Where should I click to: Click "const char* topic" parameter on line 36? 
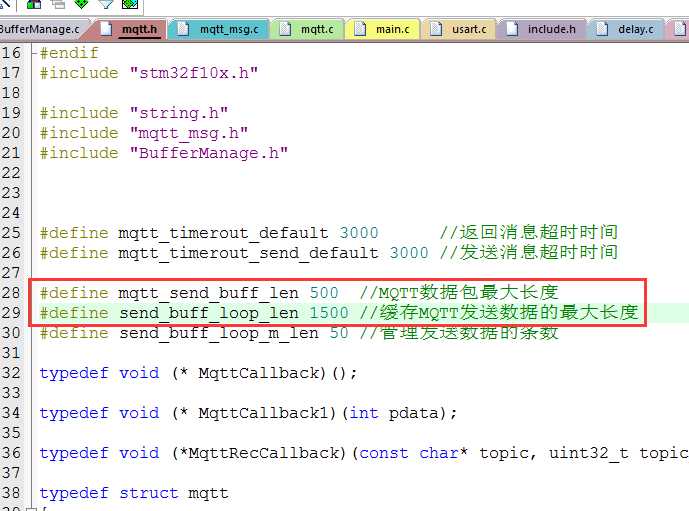(x=447, y=453)
